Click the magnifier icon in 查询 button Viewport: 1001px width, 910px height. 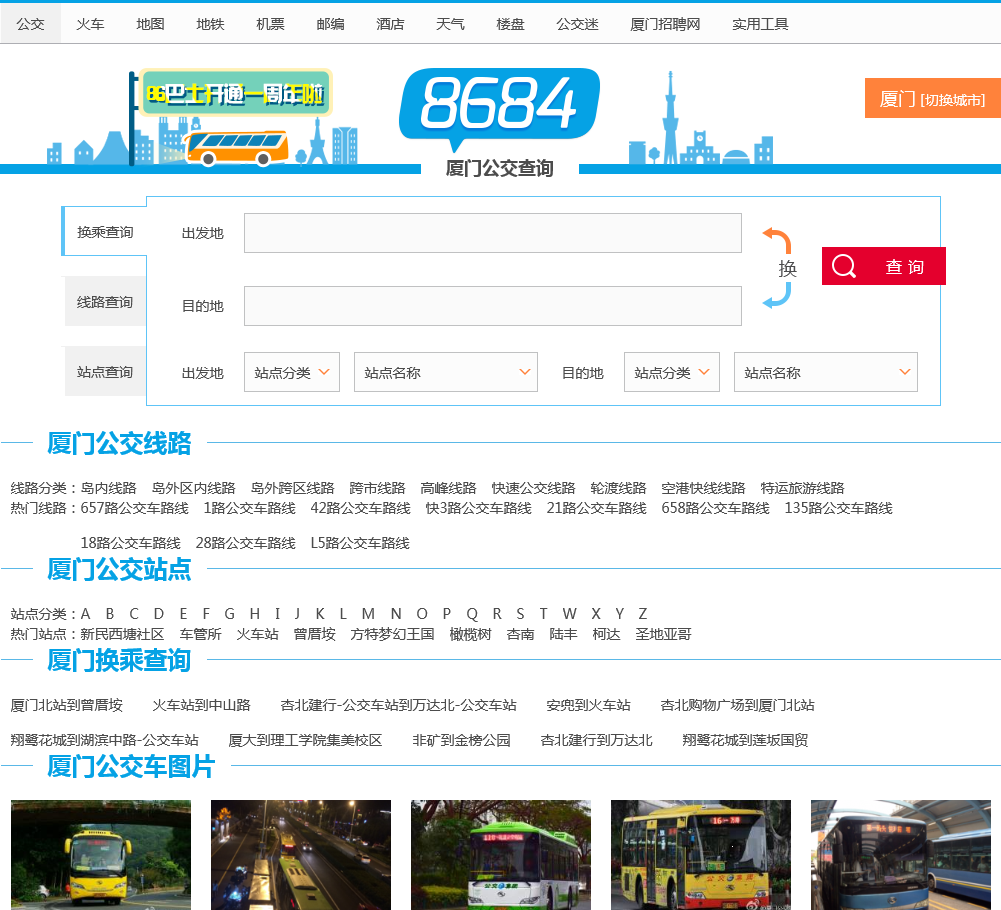click(843, 266)
